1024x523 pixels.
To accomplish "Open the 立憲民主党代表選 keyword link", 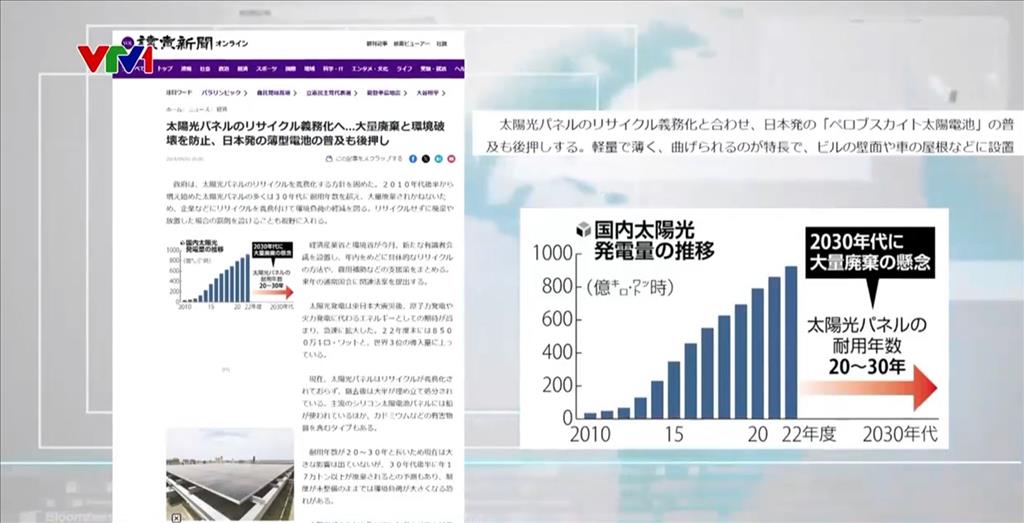I will [x=330, y=93].
